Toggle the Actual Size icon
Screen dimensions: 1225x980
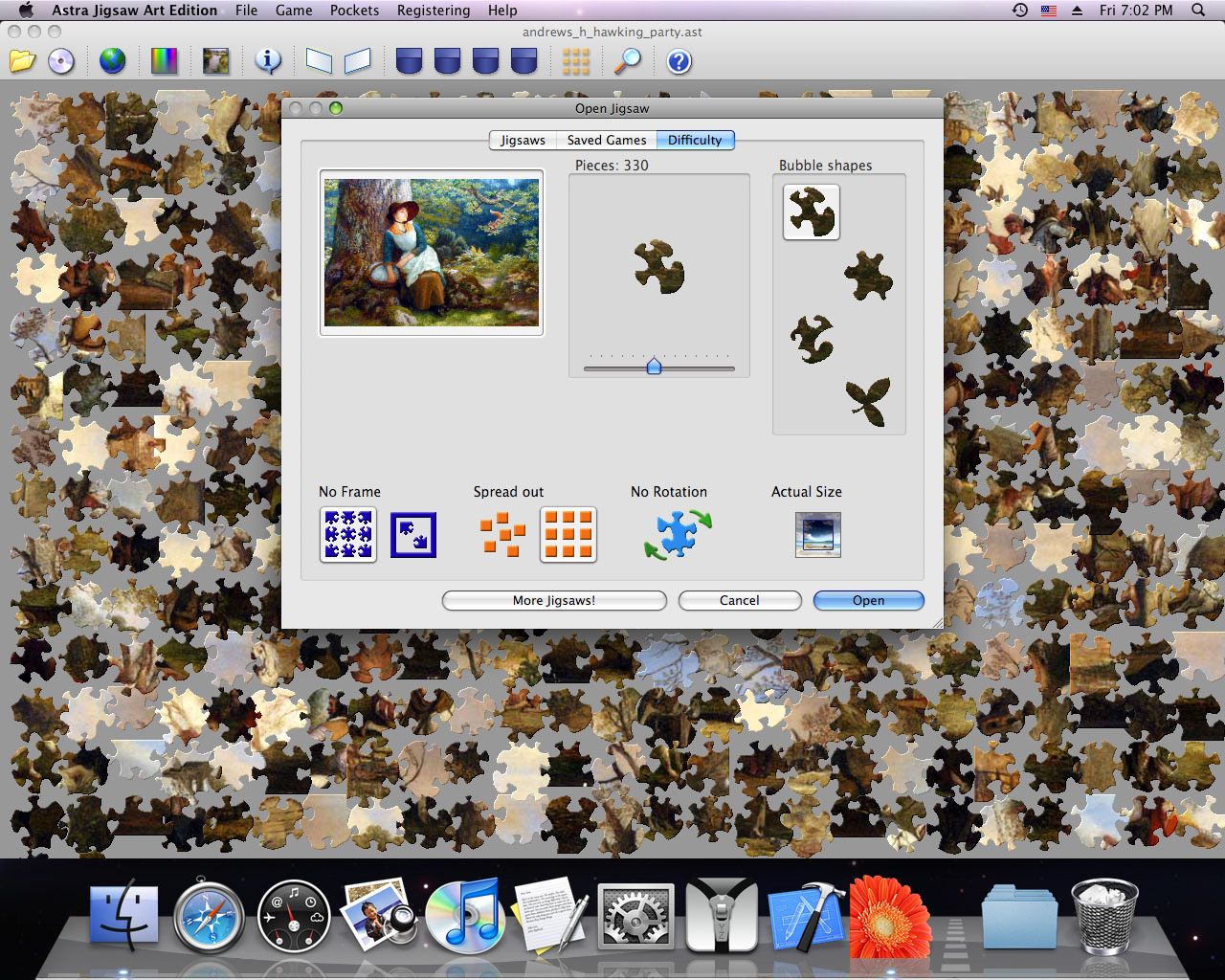818,534
